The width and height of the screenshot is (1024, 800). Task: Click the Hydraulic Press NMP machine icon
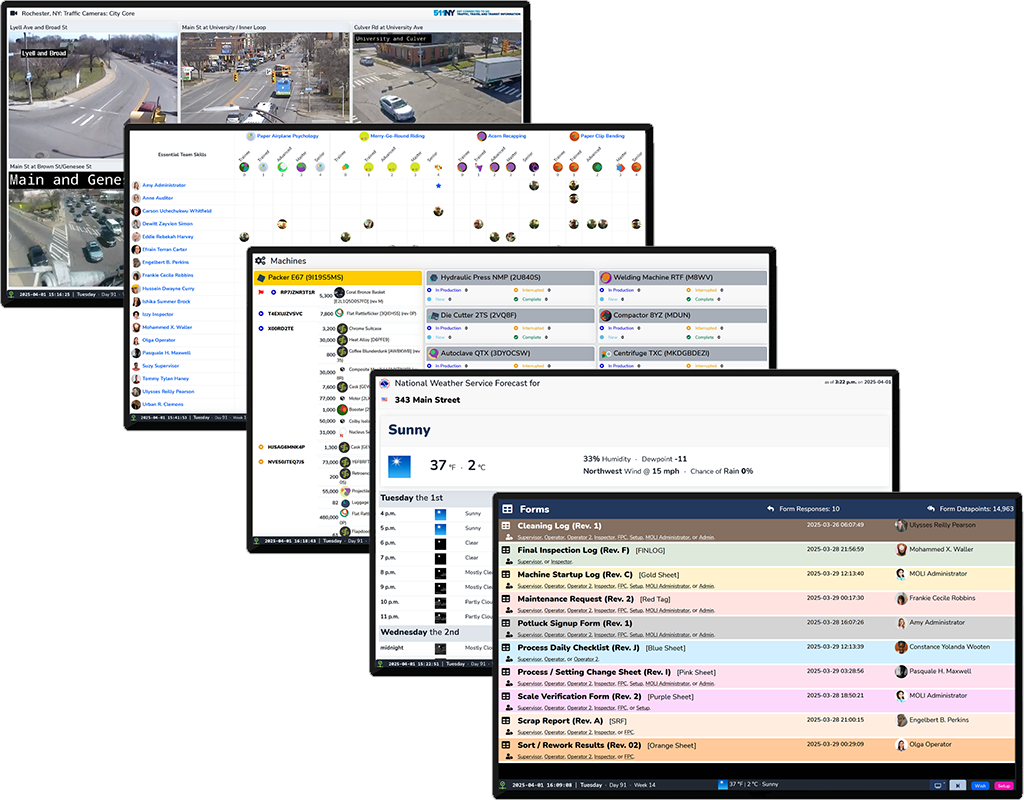[433, 278]
